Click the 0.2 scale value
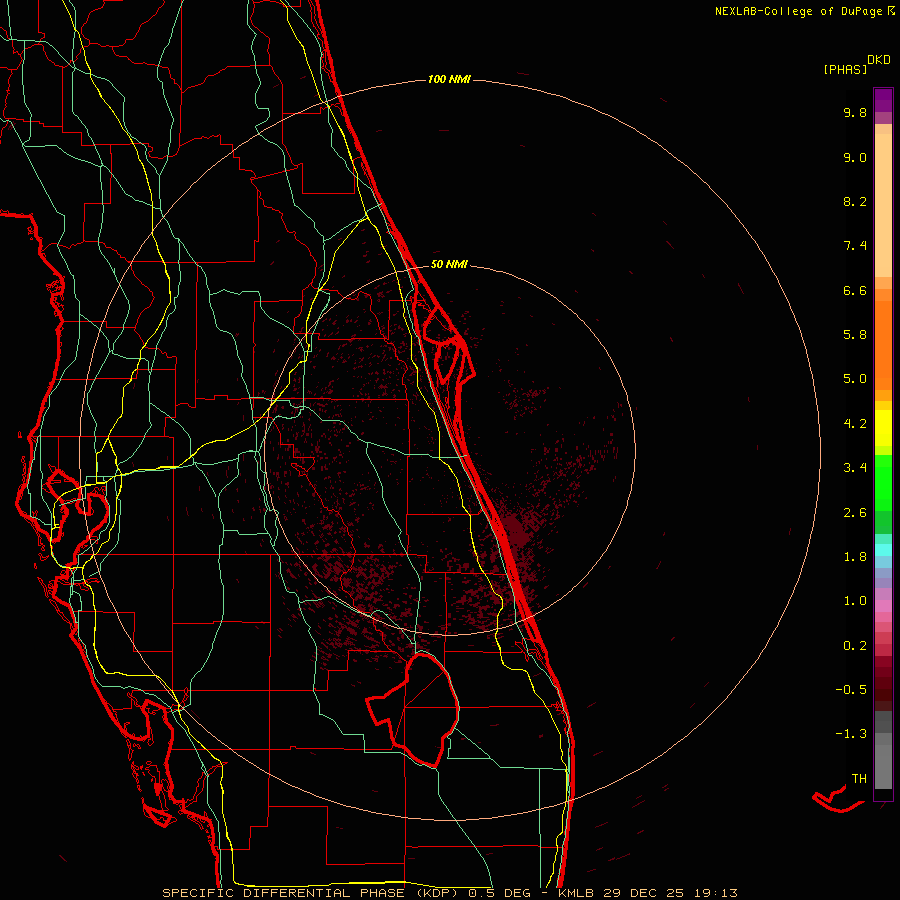900x900 pixels. [x=855, y=646]
